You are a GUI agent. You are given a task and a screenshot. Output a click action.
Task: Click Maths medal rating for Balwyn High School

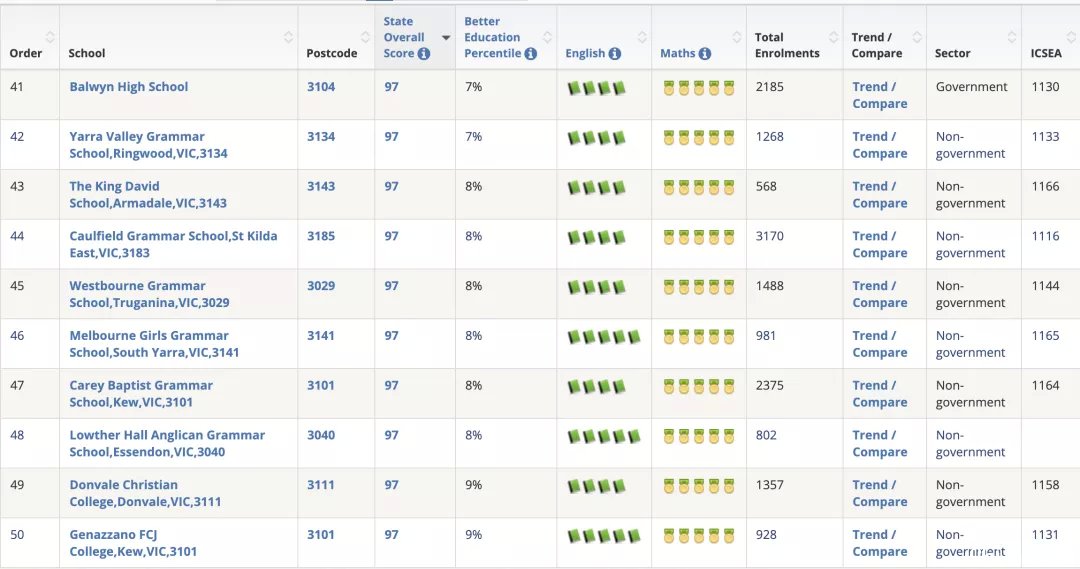tap(699, 88)
